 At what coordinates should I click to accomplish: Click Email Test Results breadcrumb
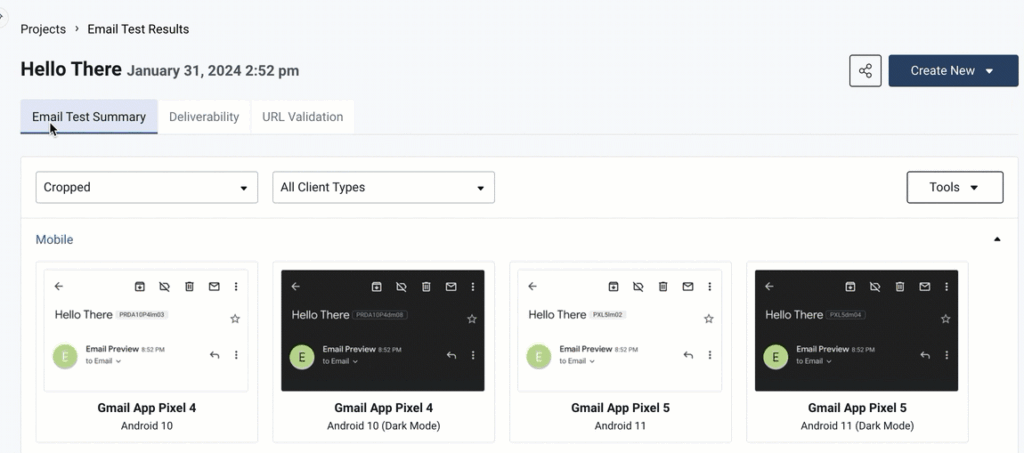coord(138,29)
